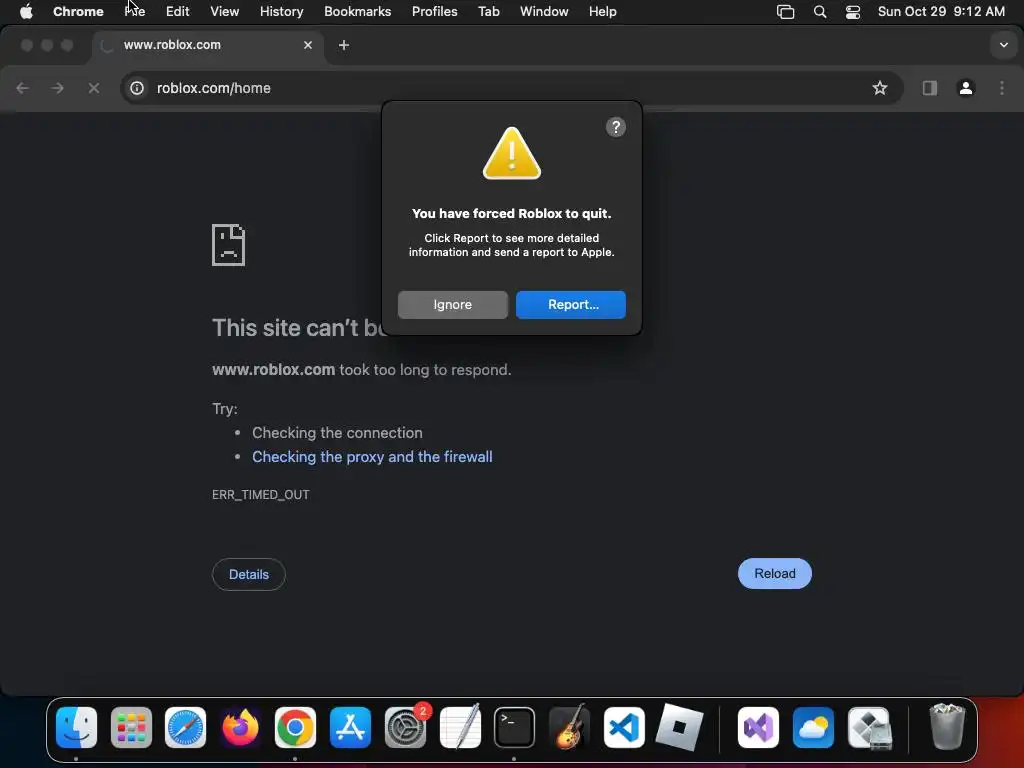This screenshot has height=768, width=1024.
Task: Click Report... in the crash dialog
Action: point(571,305)
